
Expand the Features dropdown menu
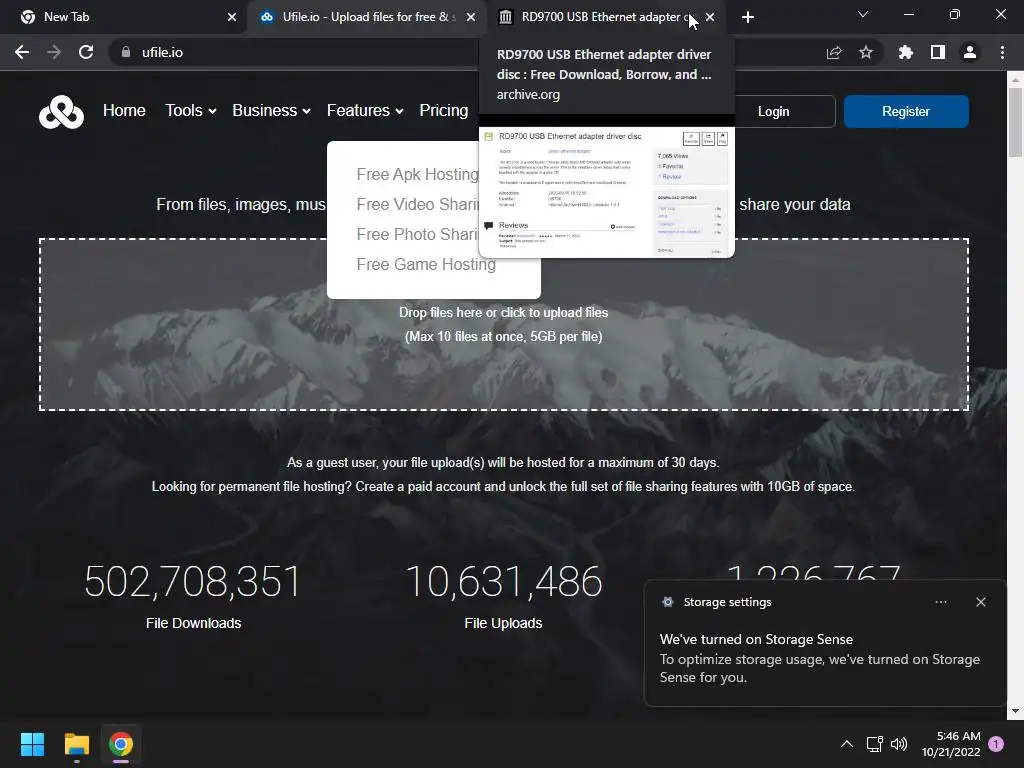click(364, 110)
